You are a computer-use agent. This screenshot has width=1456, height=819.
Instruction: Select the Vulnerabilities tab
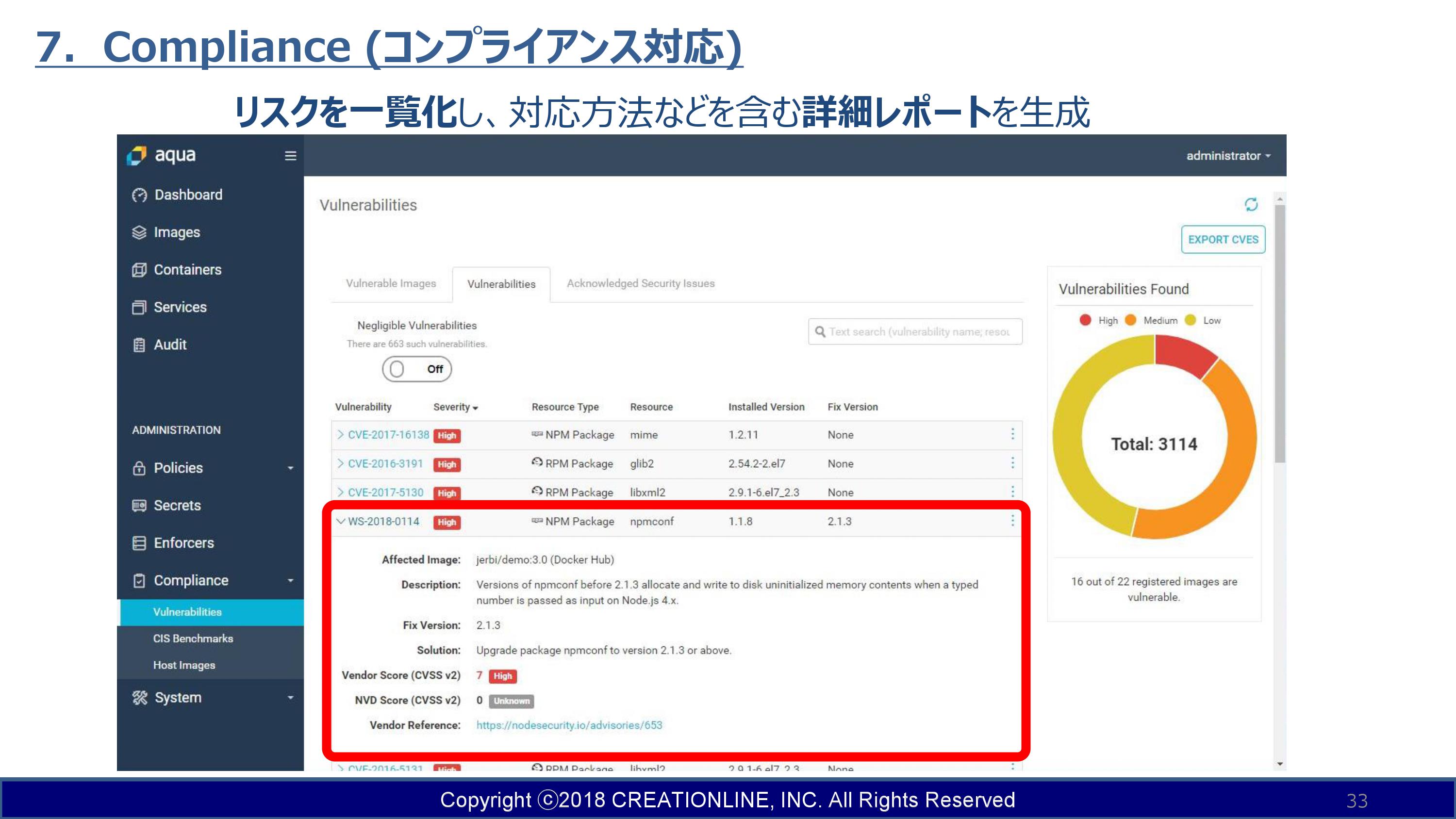501,284
